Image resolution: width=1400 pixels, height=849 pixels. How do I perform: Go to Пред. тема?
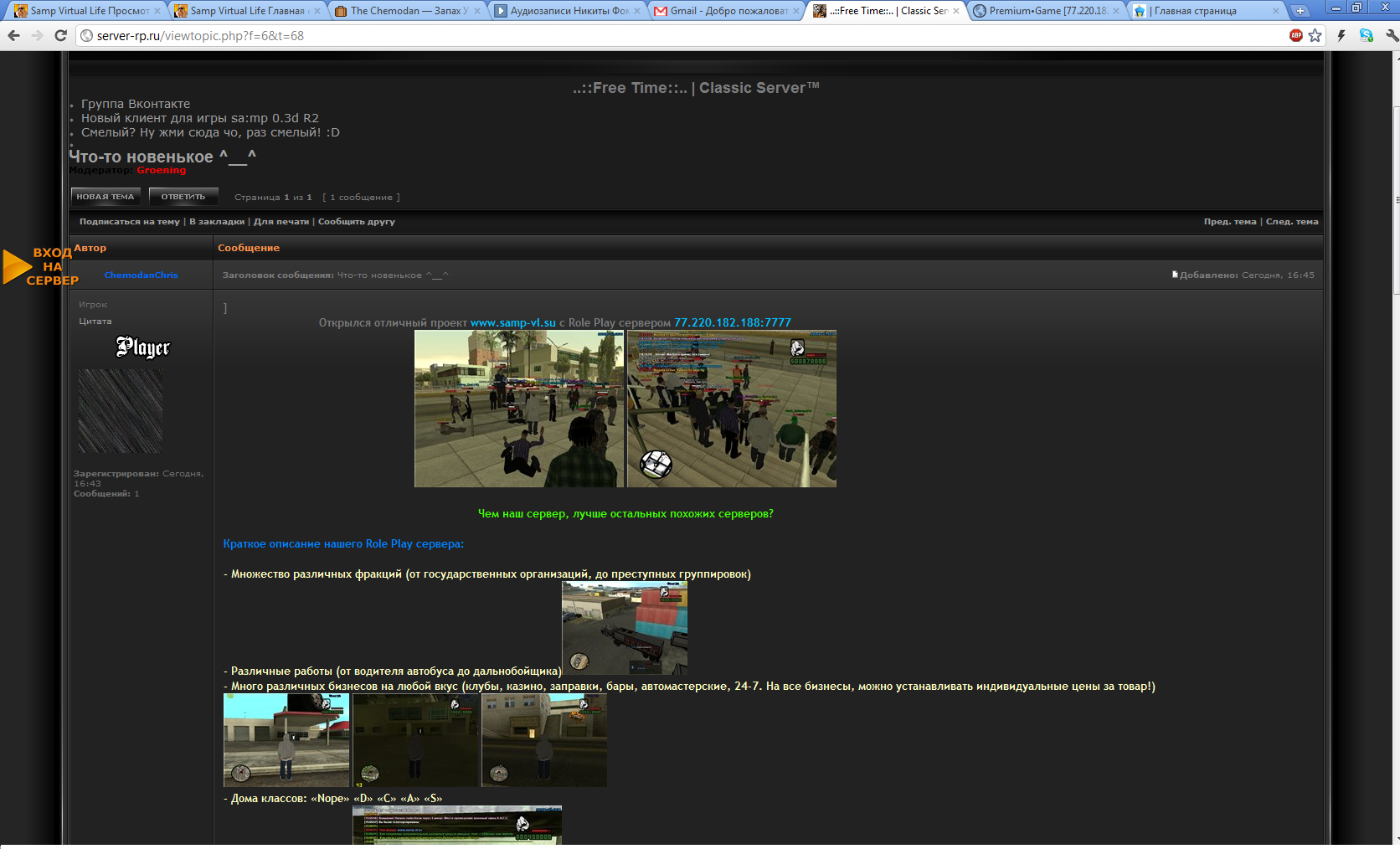[x=1230, y=222]
